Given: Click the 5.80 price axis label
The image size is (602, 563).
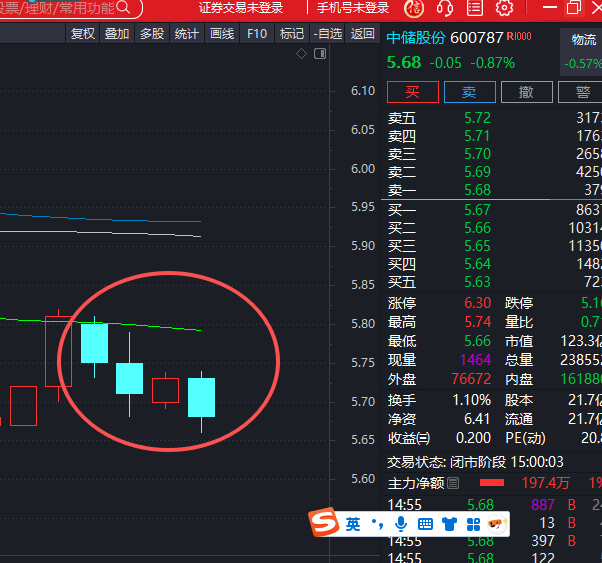Looking at the screenshot, I should coord(363,324).
